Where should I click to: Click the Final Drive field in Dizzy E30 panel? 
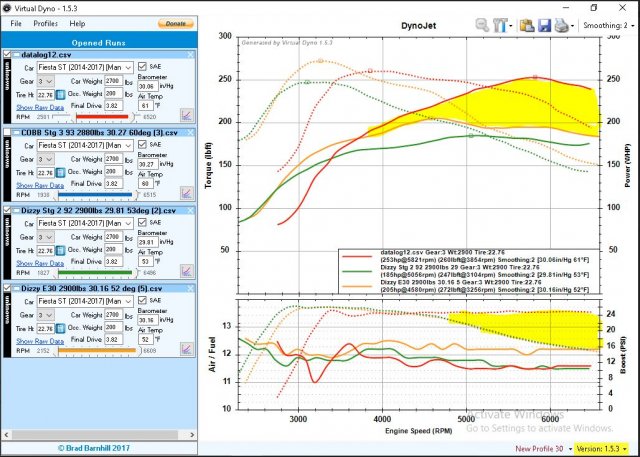coord(113,339)
